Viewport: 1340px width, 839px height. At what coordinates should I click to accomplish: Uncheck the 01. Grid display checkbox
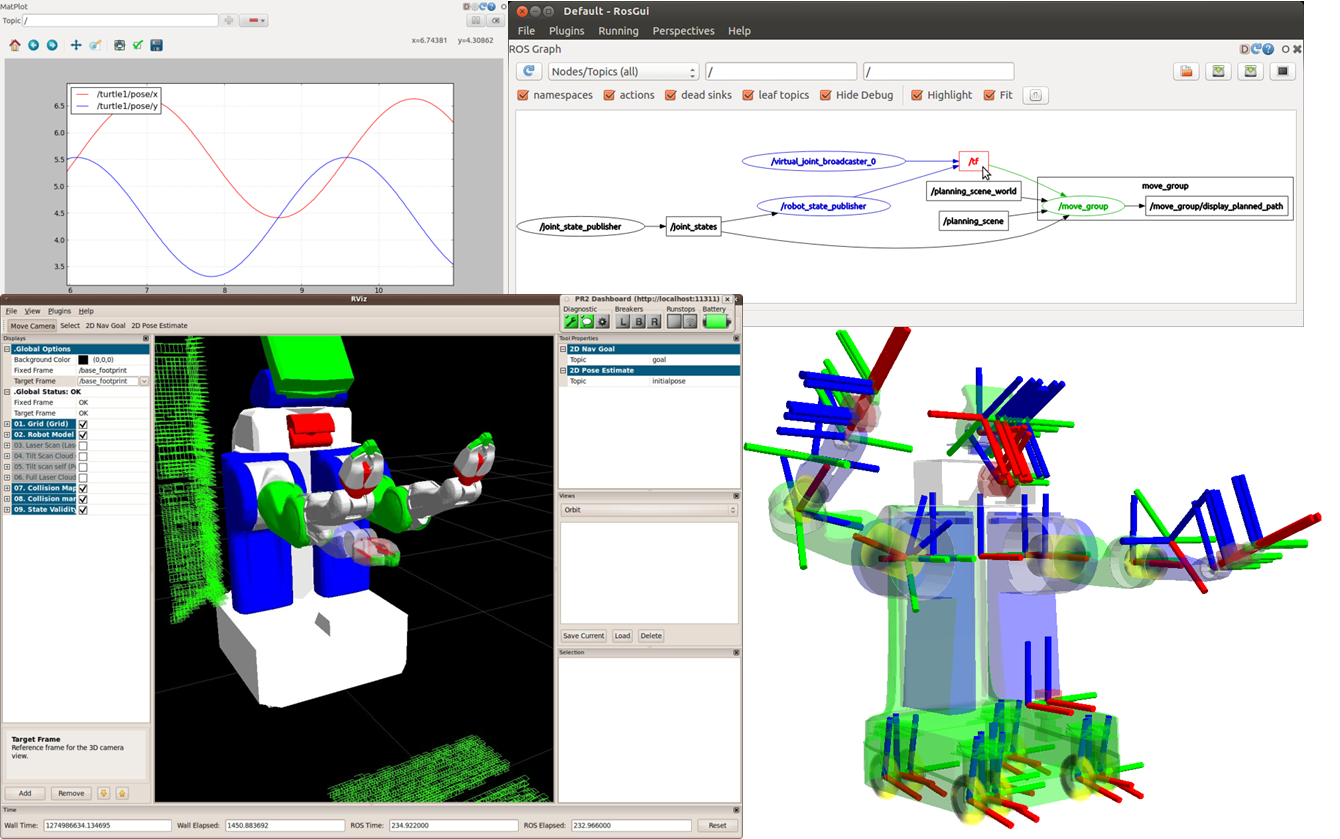pos(83,424)
